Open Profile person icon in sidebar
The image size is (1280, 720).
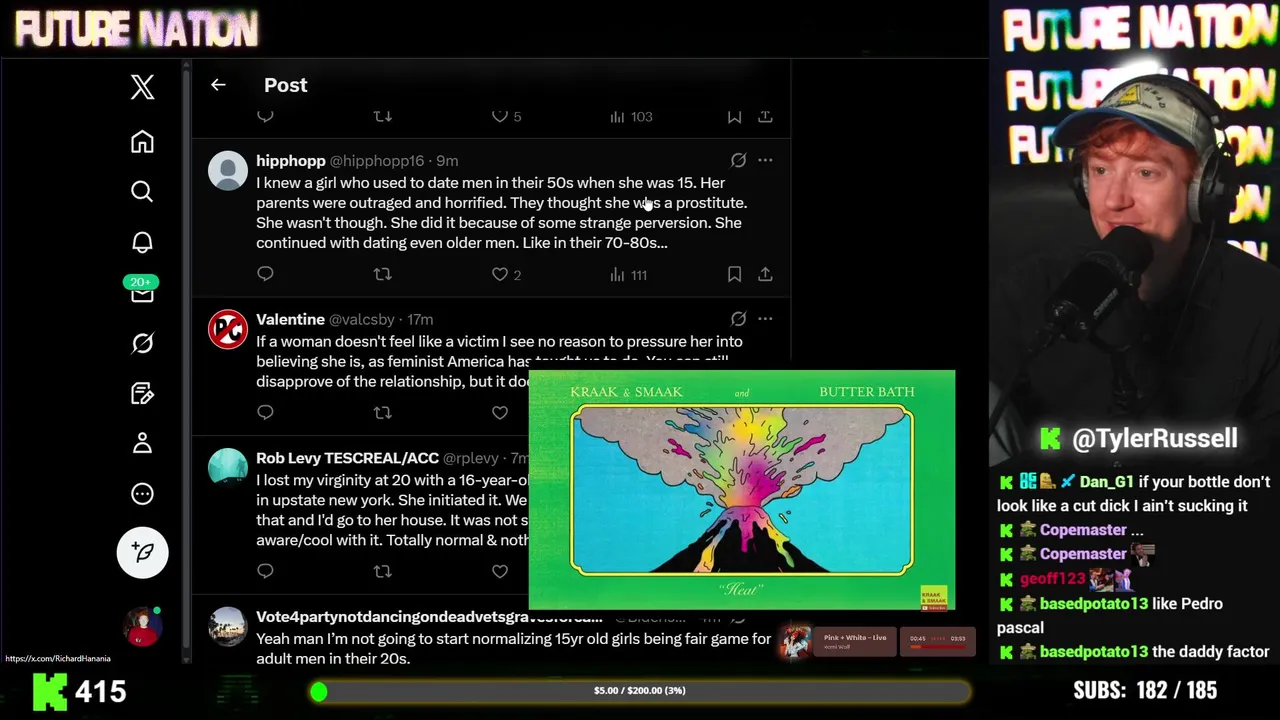[x=142, y=443]
